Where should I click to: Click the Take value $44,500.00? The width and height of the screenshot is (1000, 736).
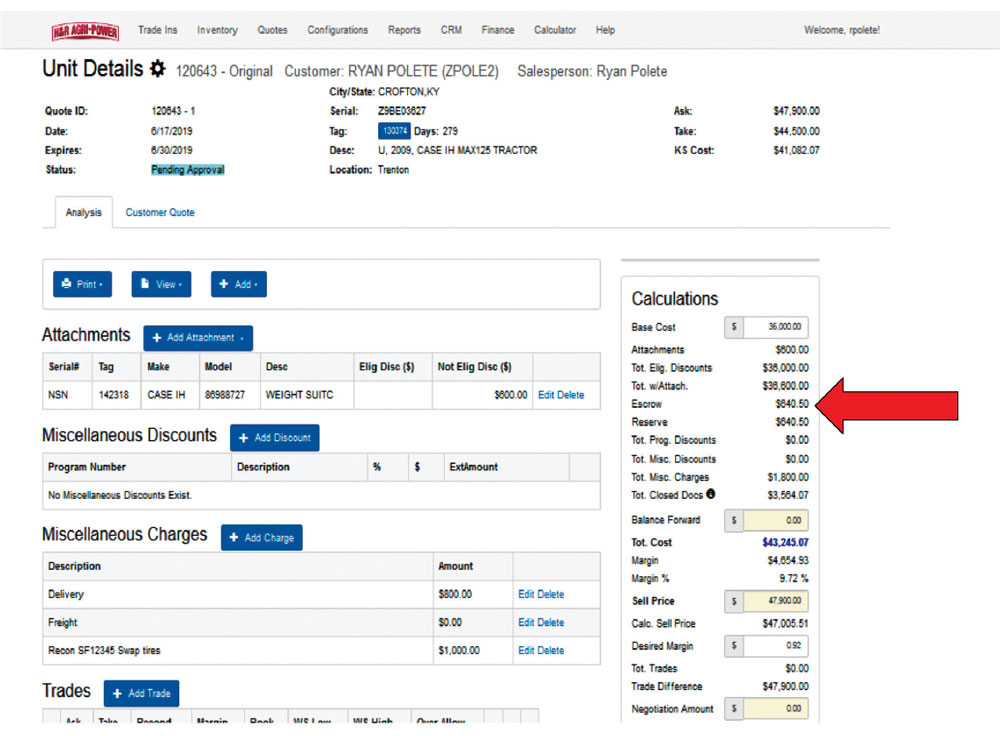797,131
